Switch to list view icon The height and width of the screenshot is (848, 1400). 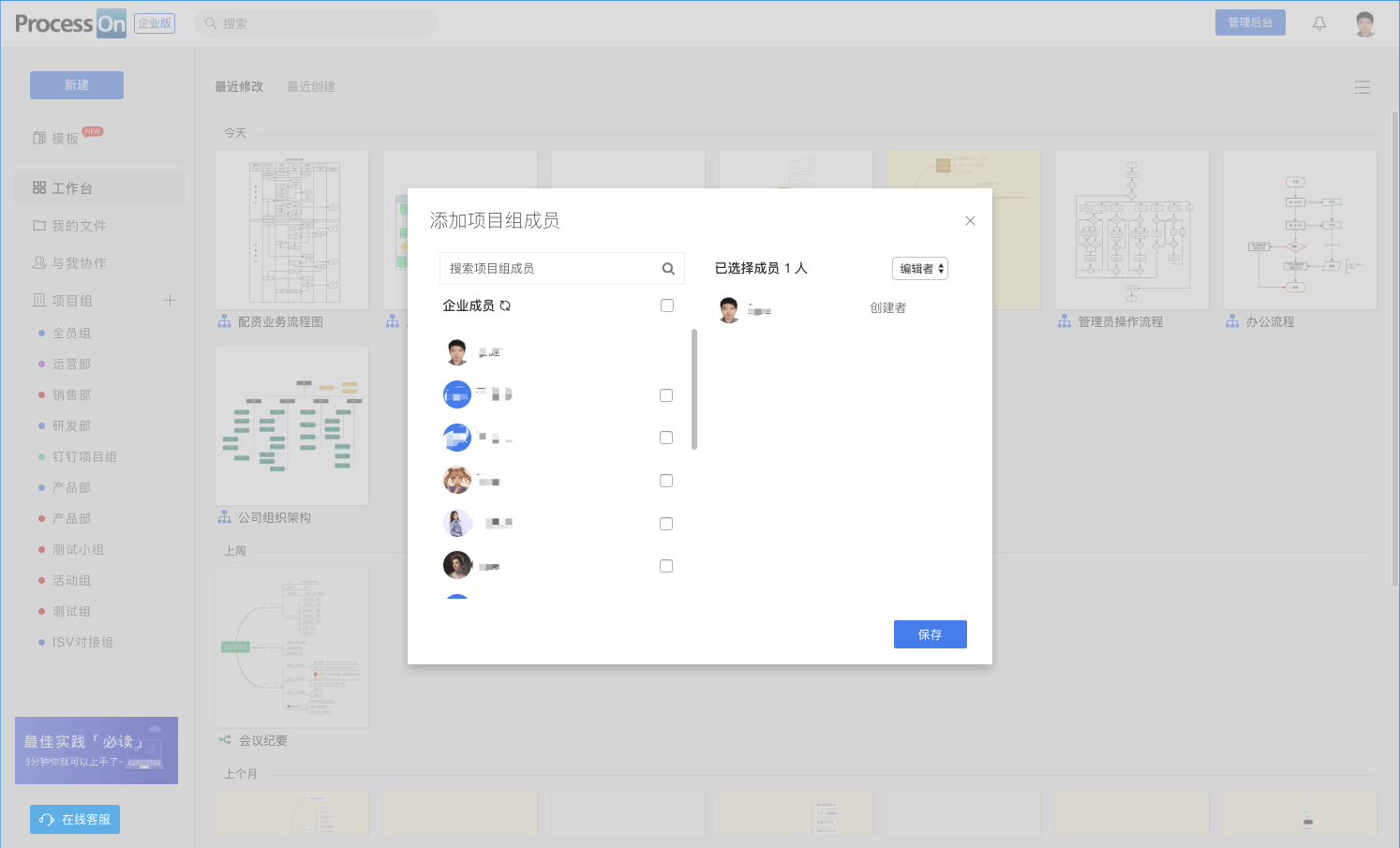pyautogui.click(x=1363, y=87)
